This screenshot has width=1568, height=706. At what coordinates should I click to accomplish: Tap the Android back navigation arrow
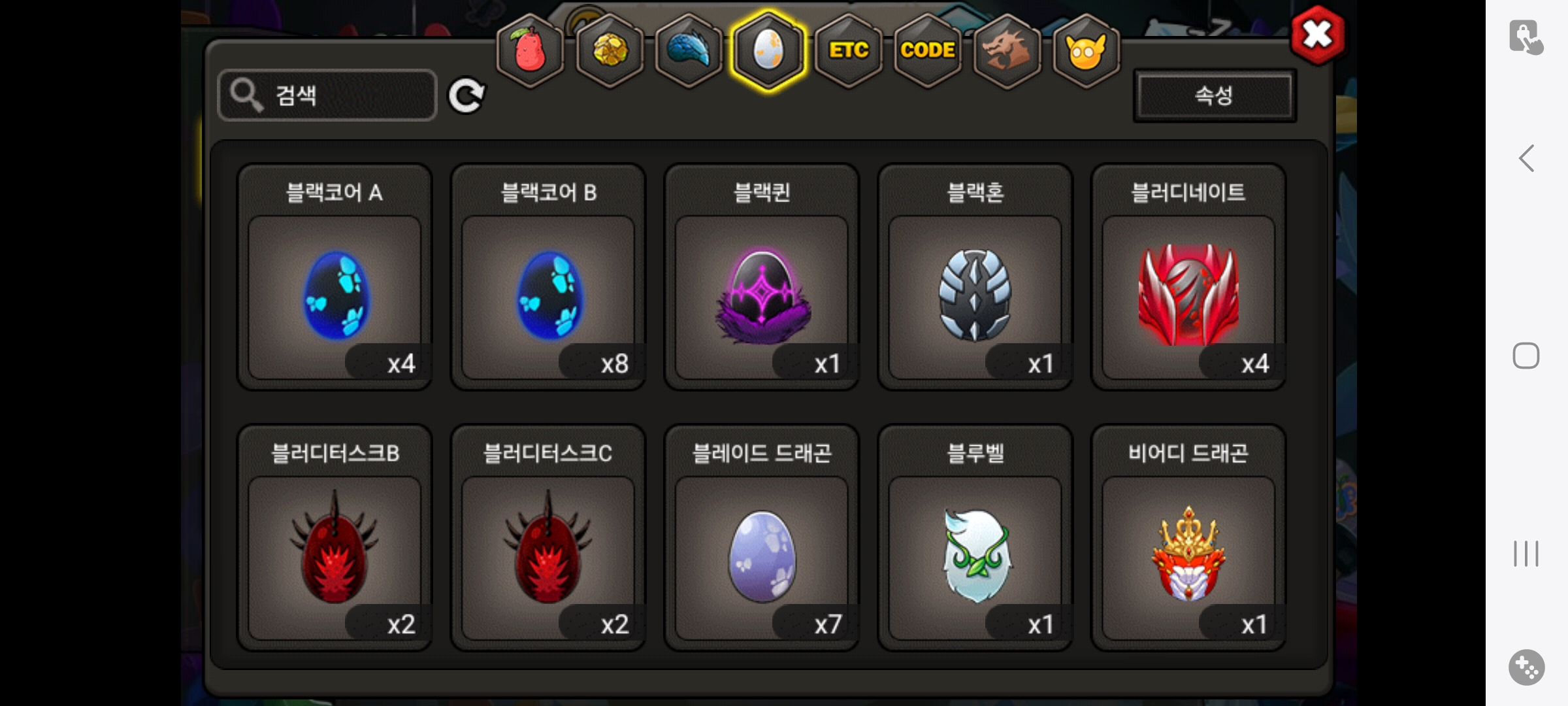pos(1526,158)
